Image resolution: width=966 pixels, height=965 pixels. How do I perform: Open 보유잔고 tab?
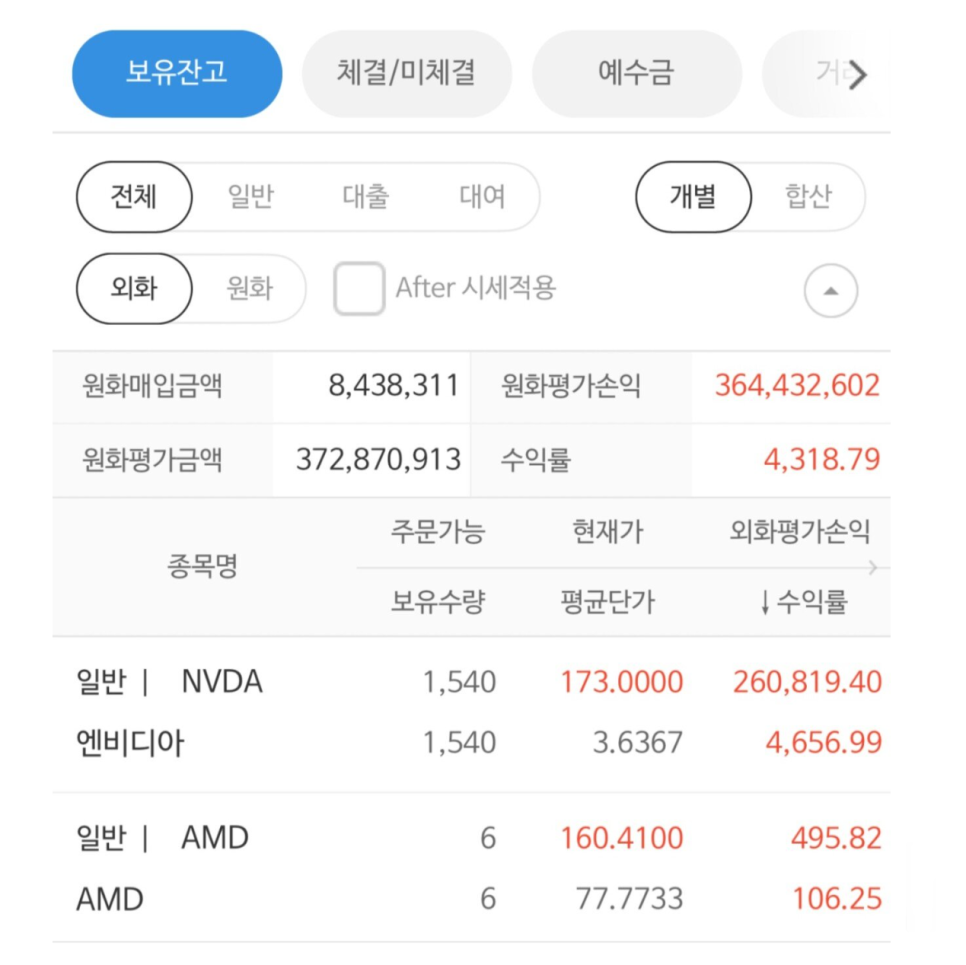[177, 73]
